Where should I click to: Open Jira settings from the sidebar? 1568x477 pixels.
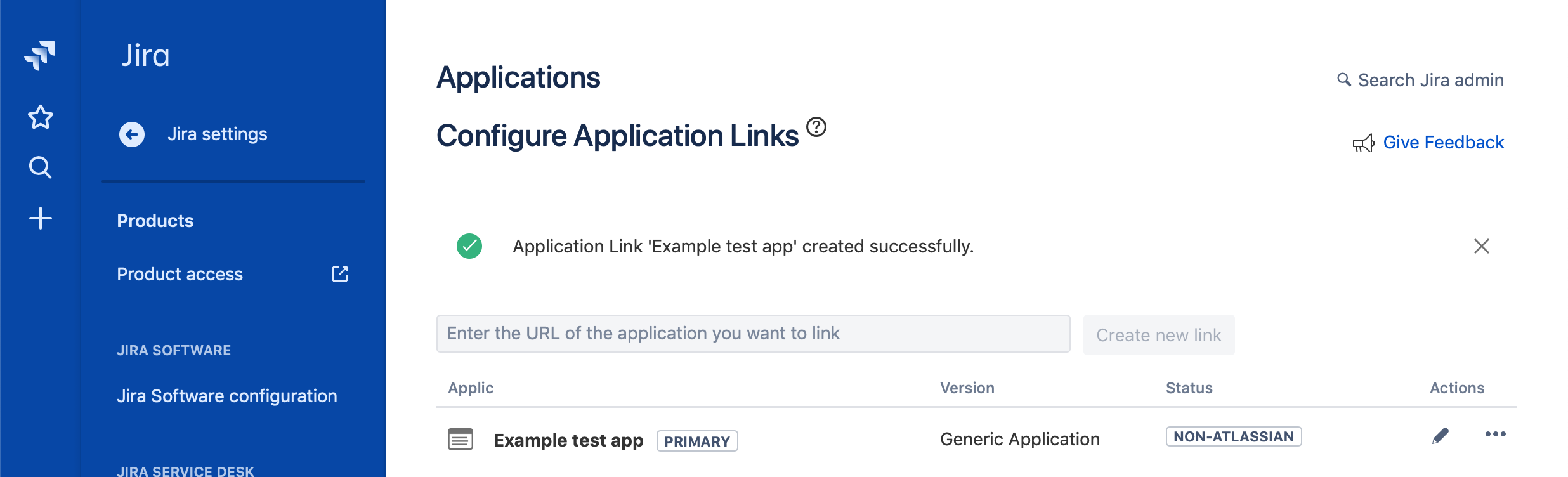pyautogui.click(x=218, y=134)
